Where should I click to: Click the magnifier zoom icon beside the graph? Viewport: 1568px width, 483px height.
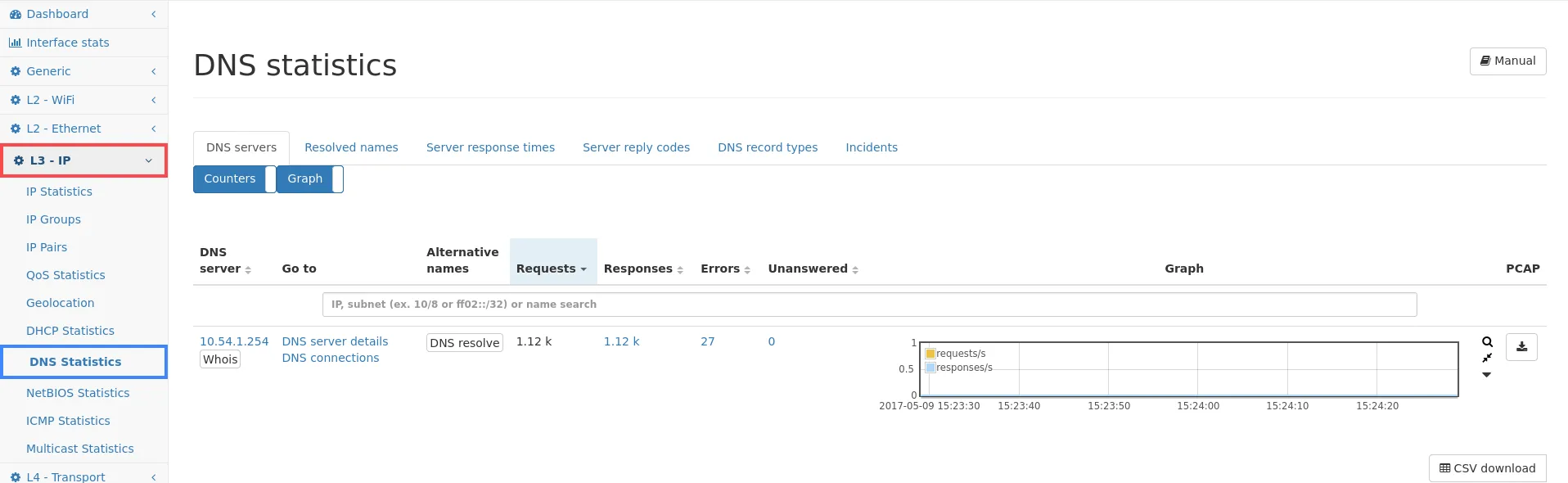point(1487,342)
